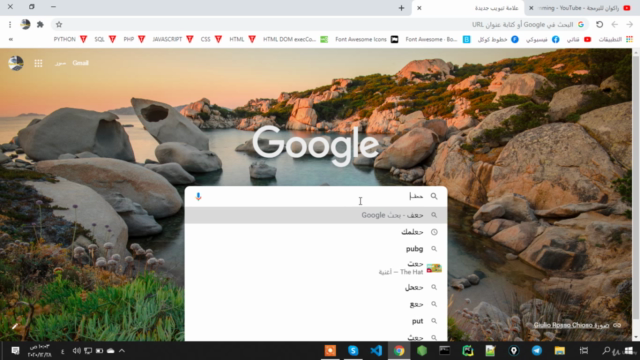Choose the 'pubg' suggestion
The width and height of the screenshot is (640, 360).
[316, 249]
